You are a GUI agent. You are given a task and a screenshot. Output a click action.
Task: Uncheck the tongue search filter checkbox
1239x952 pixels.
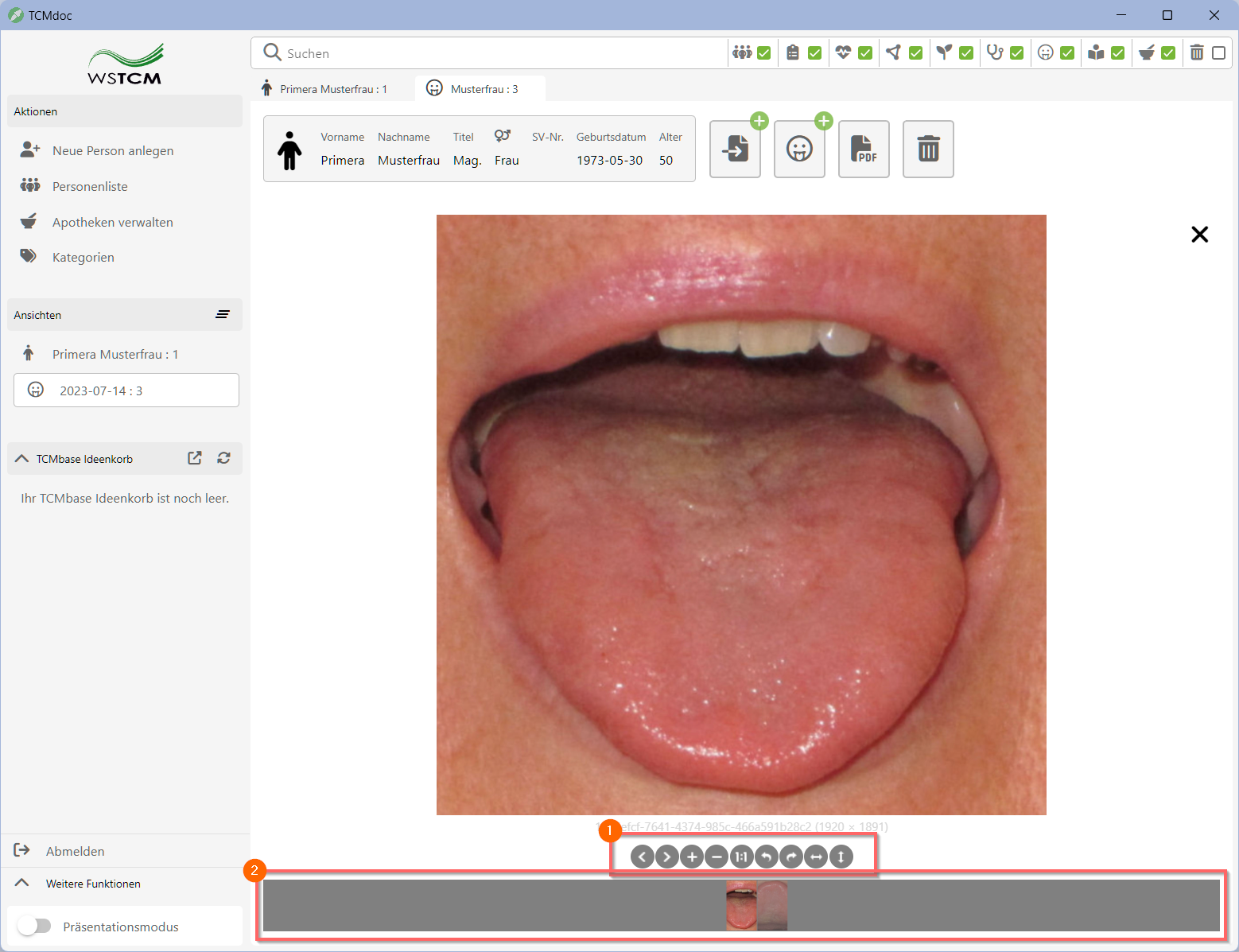click(x=1067, y=53)
